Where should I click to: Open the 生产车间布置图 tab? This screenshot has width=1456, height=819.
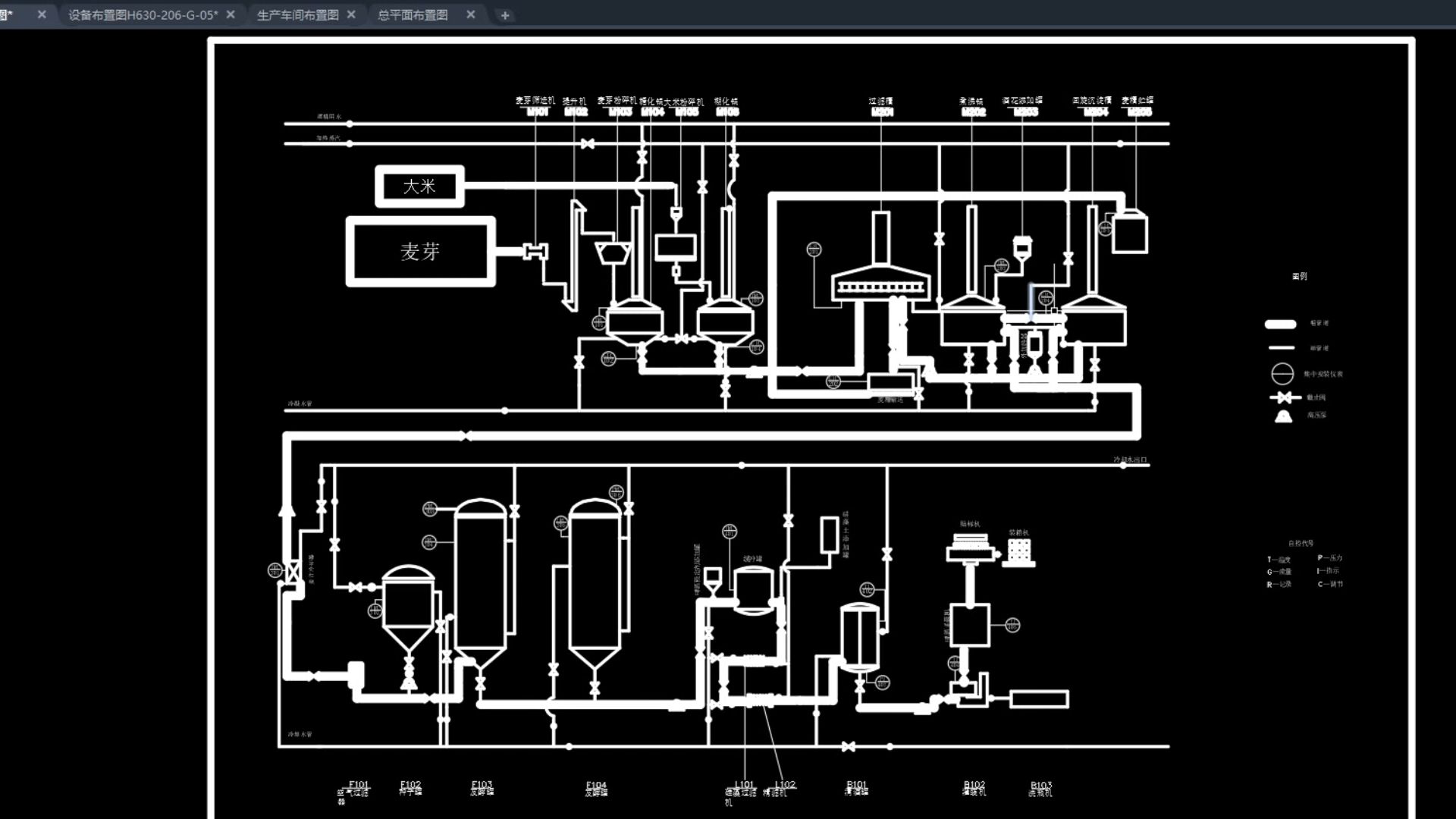(x=298, y=14)
